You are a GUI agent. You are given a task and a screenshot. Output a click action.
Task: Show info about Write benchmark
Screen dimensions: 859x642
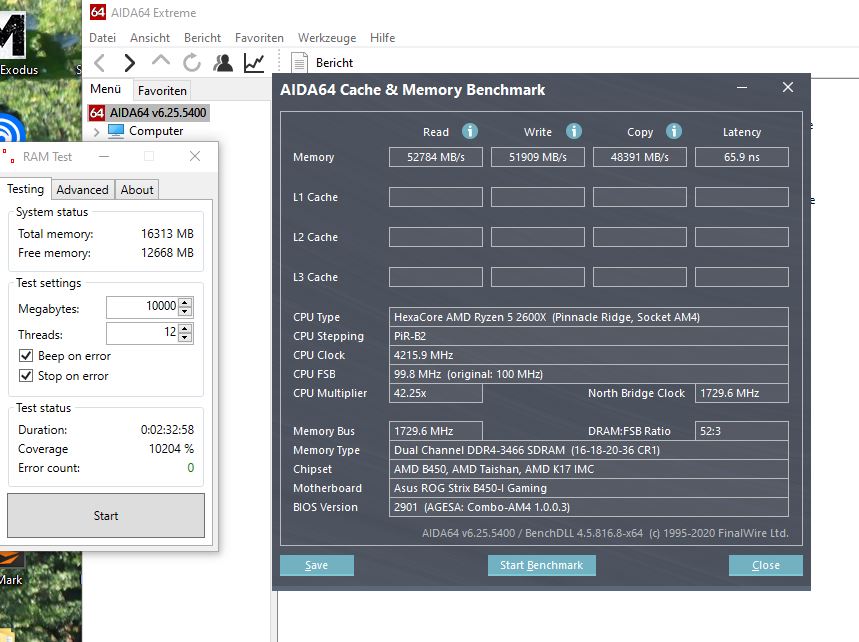tap(574, 131)
